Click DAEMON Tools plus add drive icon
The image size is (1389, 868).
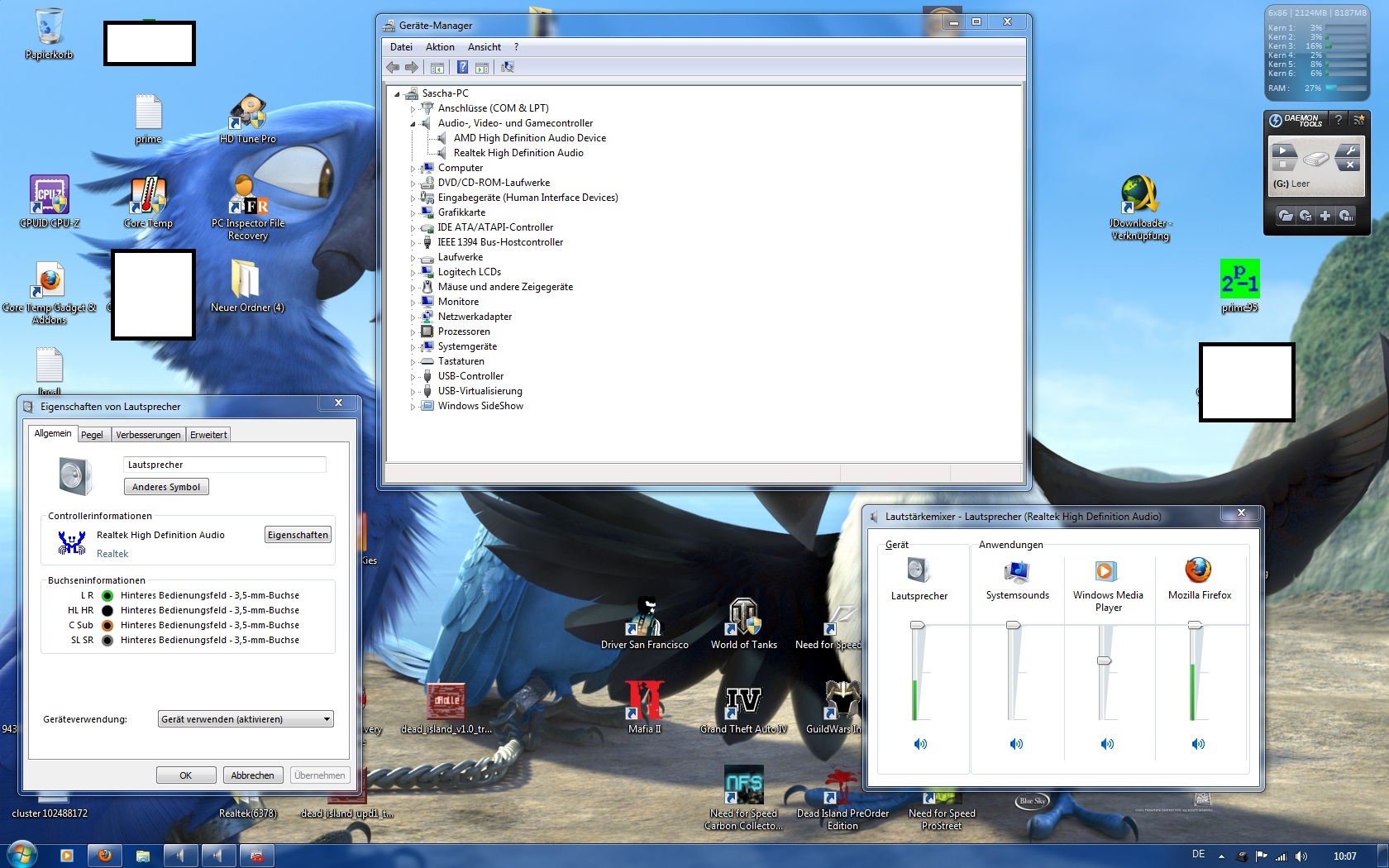(x=1325, y=216)
